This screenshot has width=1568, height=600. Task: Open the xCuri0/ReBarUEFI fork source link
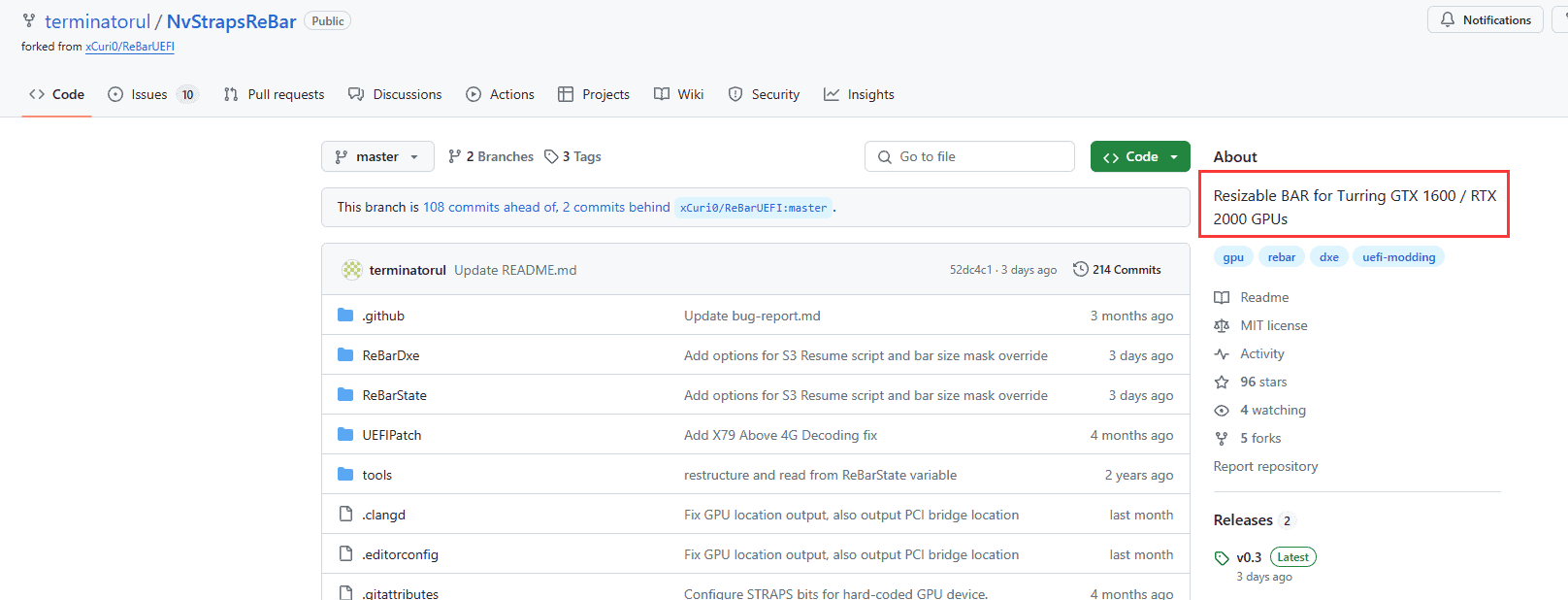(x=130, y=47)
